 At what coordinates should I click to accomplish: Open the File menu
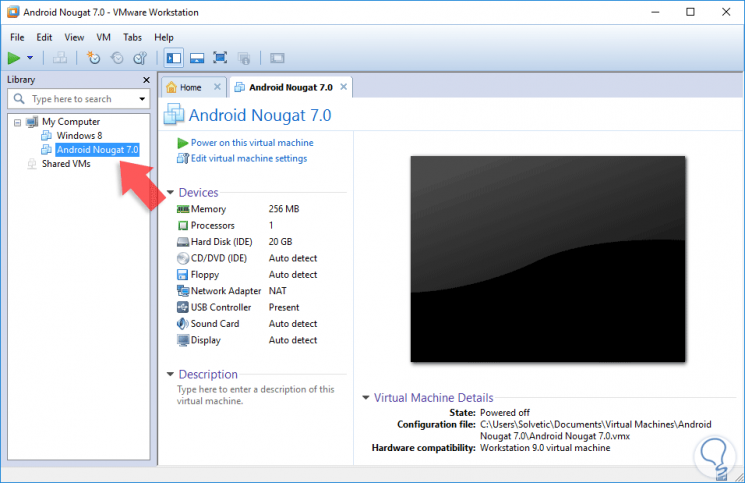(17, 37)
